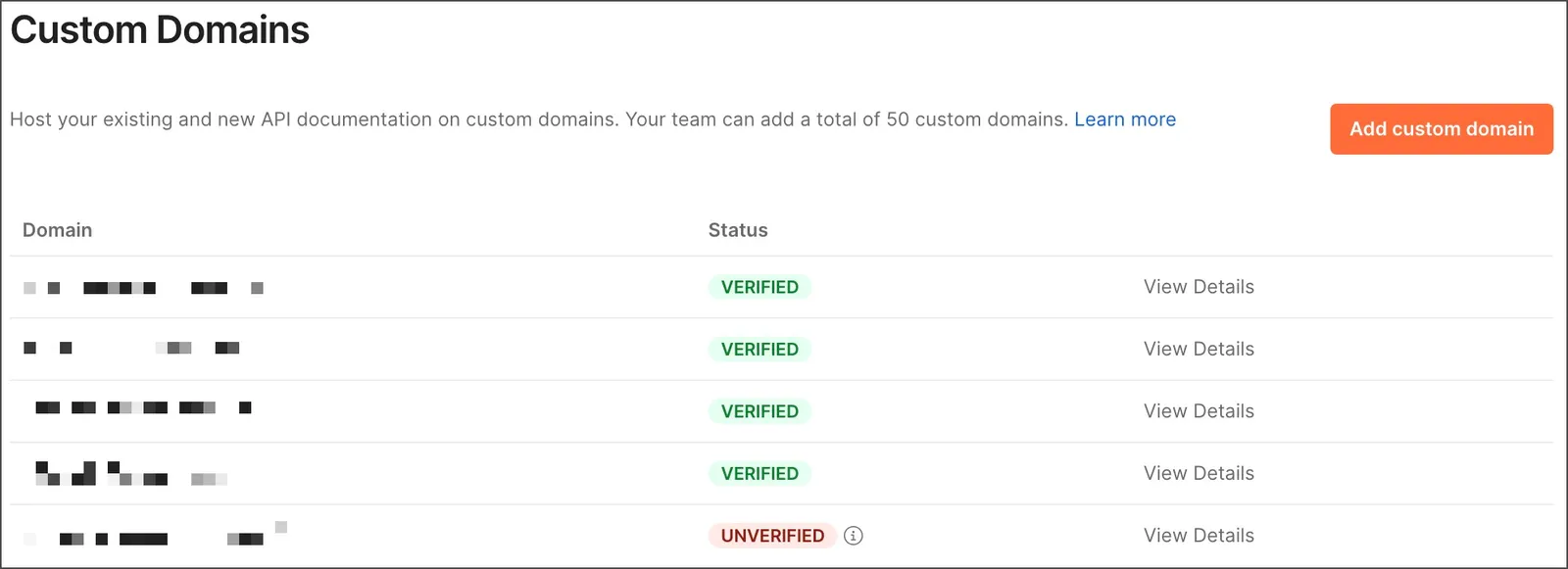This screenshot has height=569, width=1568.
Task: Select the blurred domain name in UNVERIFIED row
Action: point(156,535)
